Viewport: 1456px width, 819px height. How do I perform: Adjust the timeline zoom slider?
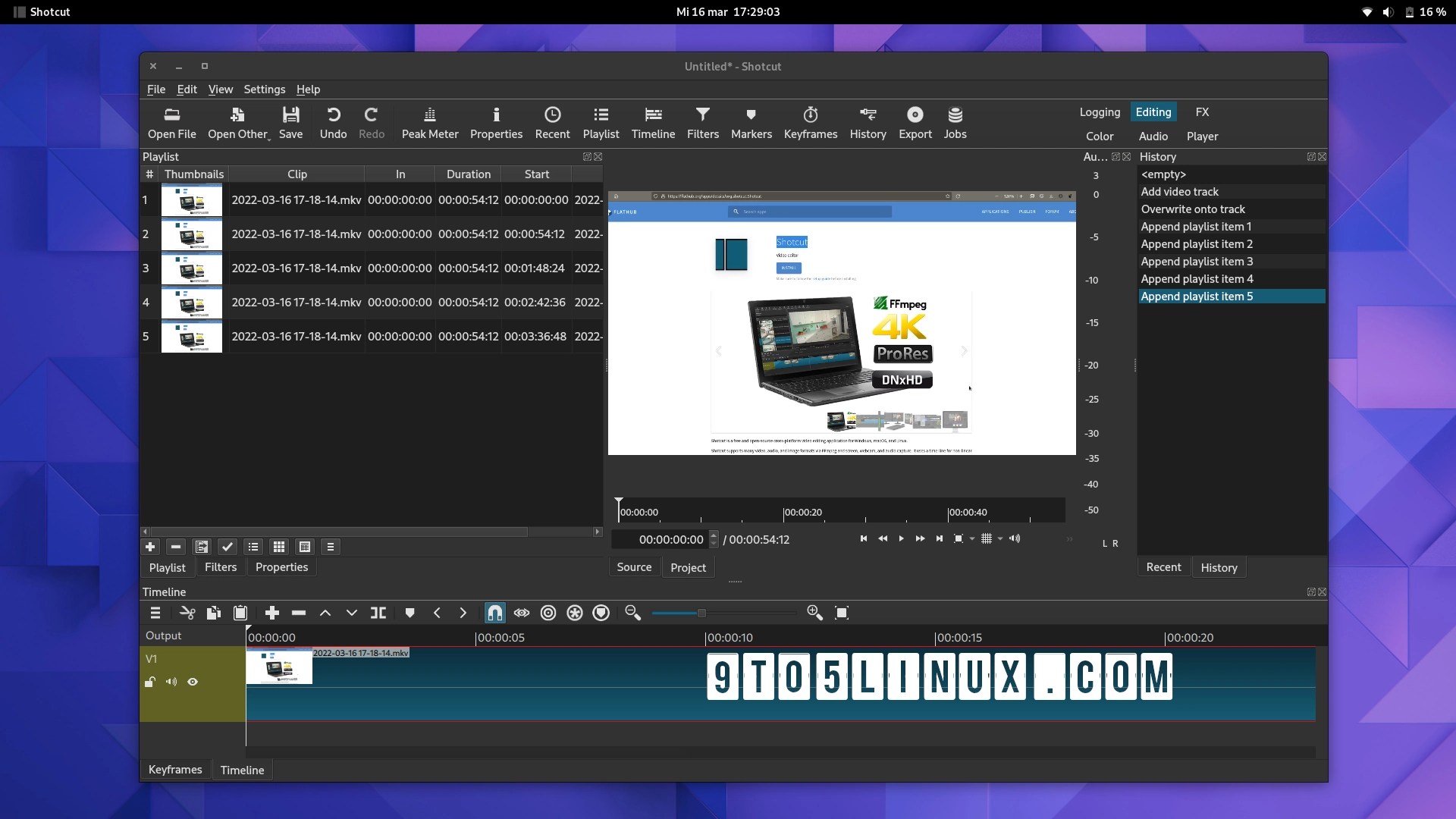702,613
